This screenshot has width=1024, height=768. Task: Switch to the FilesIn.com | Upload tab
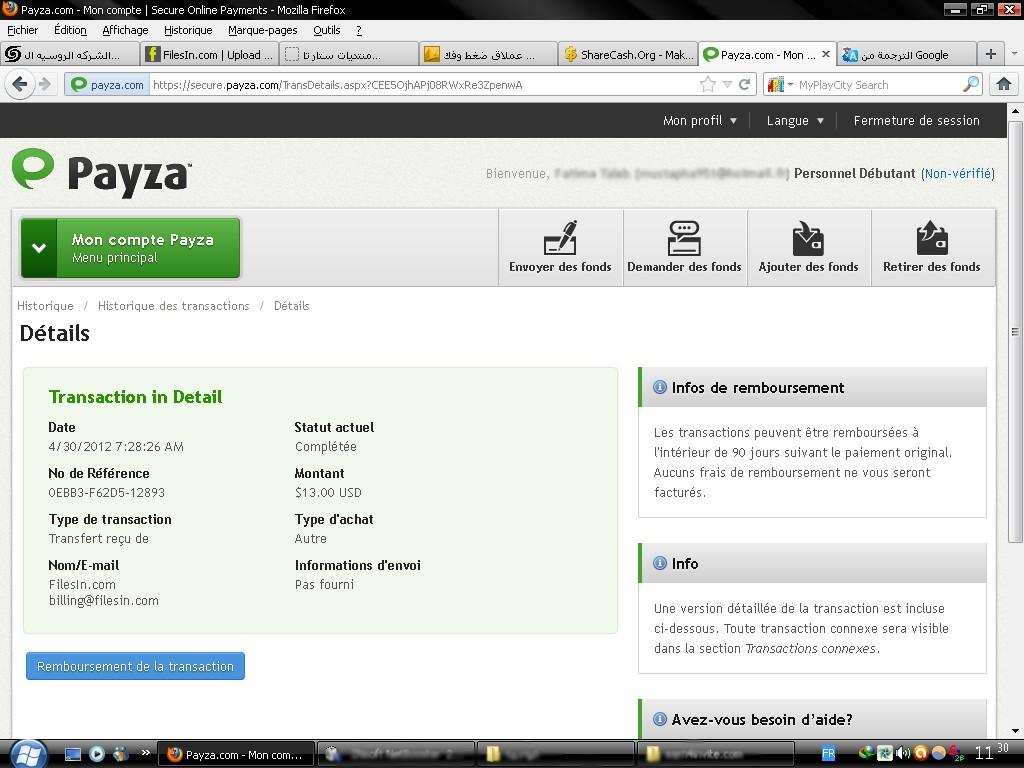(210, 54)
